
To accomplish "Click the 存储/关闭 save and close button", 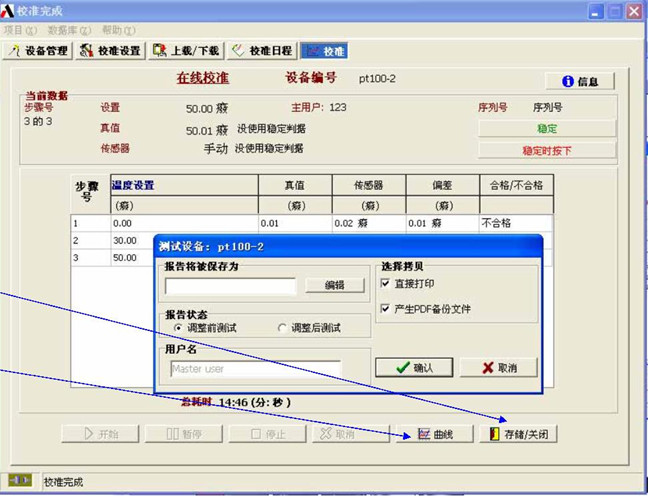I will tap(519, 434).
